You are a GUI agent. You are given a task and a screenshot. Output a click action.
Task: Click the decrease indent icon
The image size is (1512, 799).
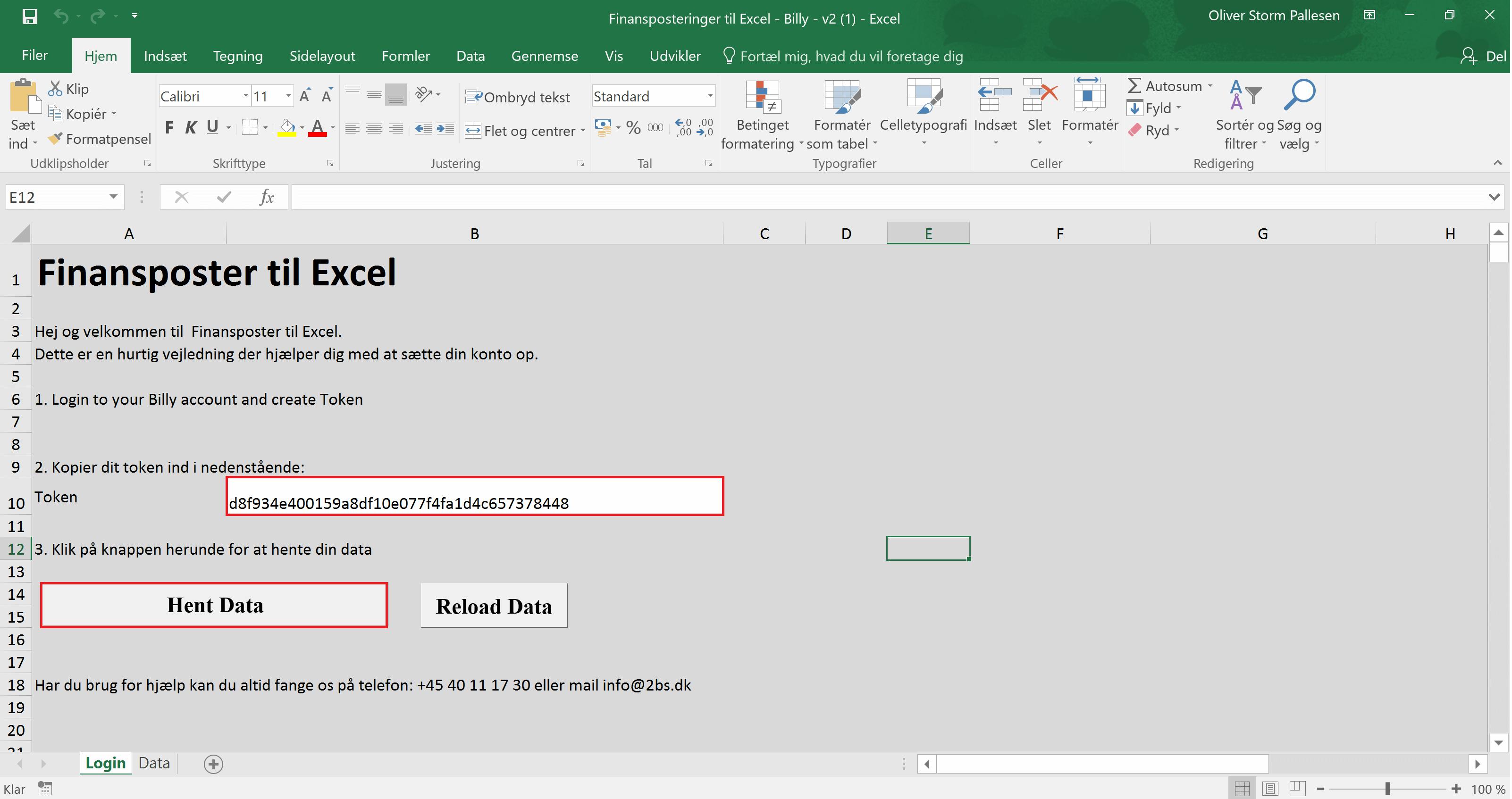click(x=423, y=128)
